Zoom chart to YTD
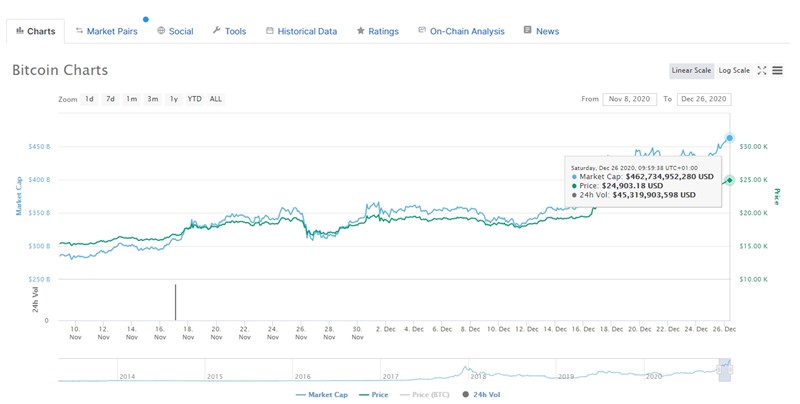 (194, 99)
